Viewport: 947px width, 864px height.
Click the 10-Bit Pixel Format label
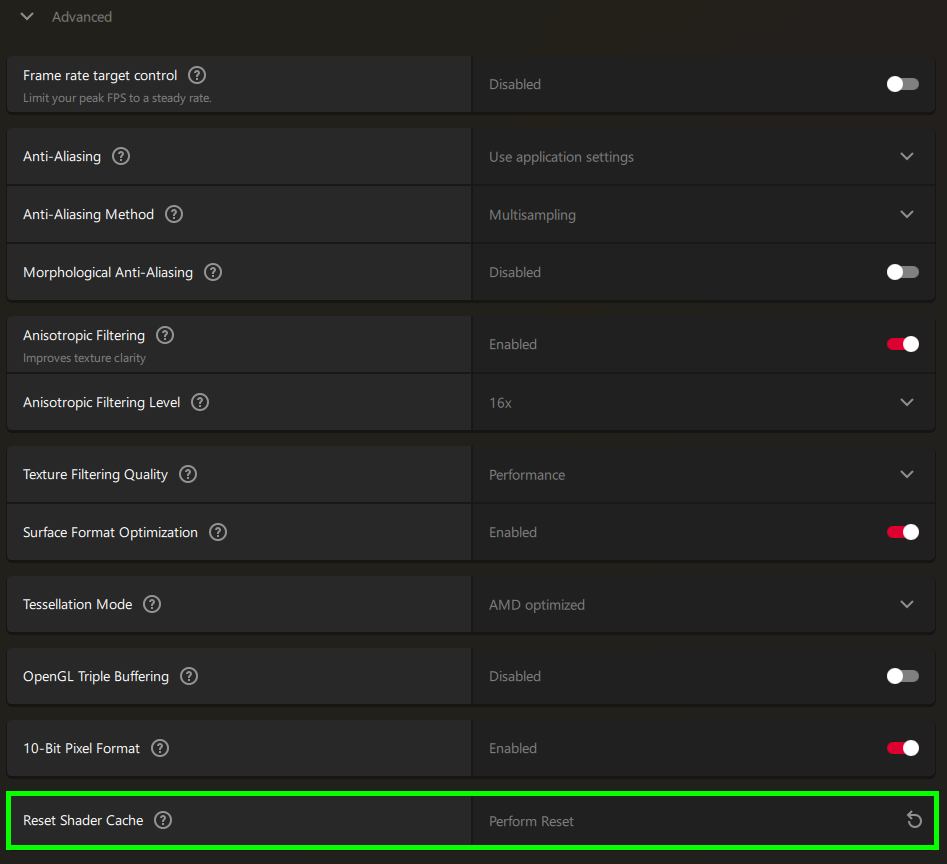click(x=81, y=749)
